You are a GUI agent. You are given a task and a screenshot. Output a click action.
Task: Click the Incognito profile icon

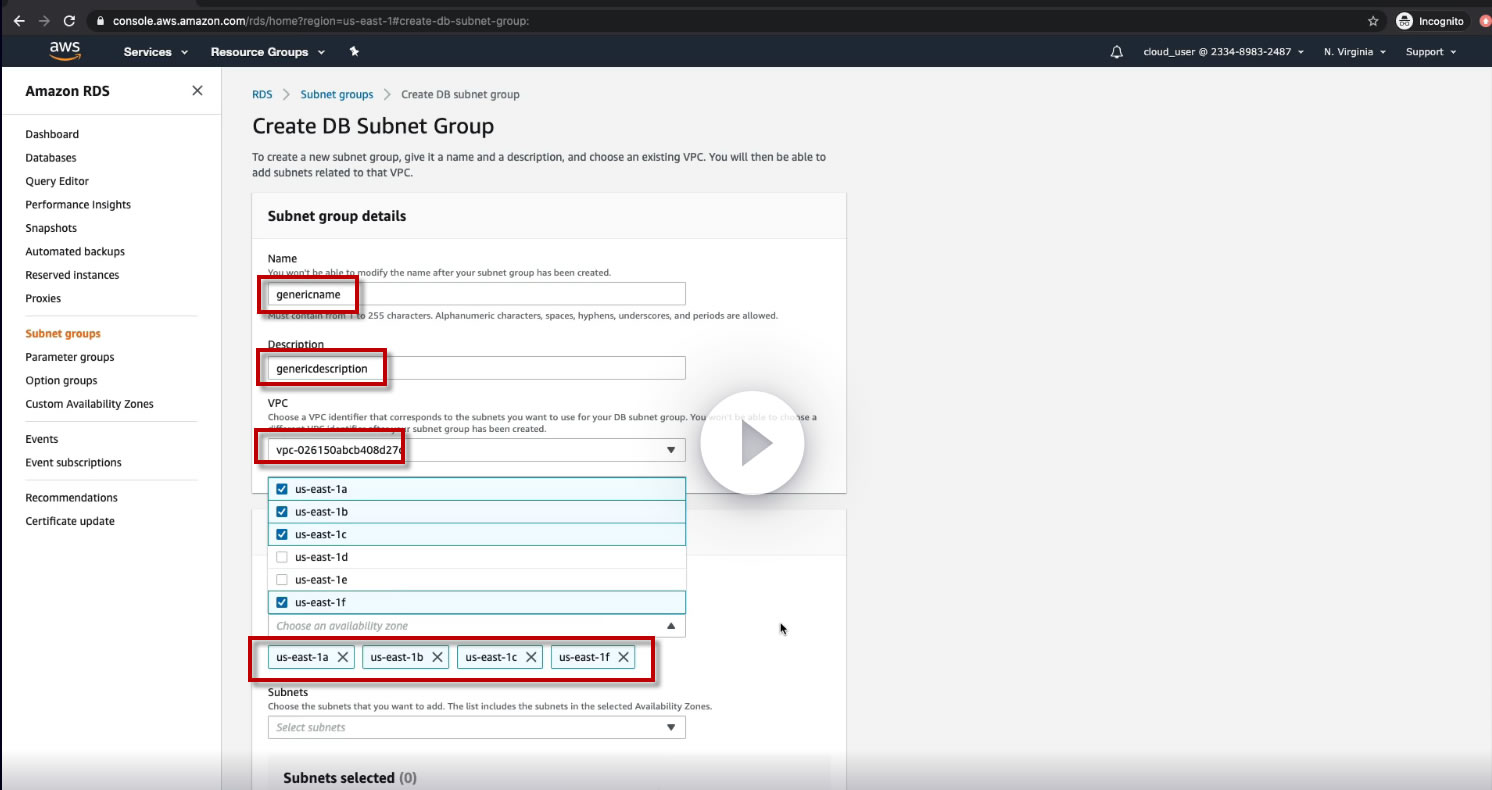click(1404, 20)
